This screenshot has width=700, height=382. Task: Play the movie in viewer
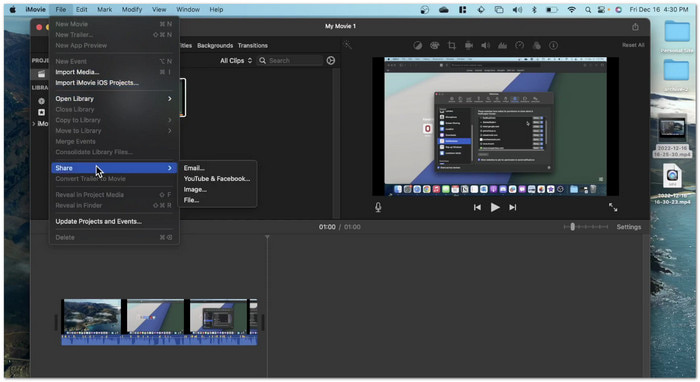coord(495,208)
